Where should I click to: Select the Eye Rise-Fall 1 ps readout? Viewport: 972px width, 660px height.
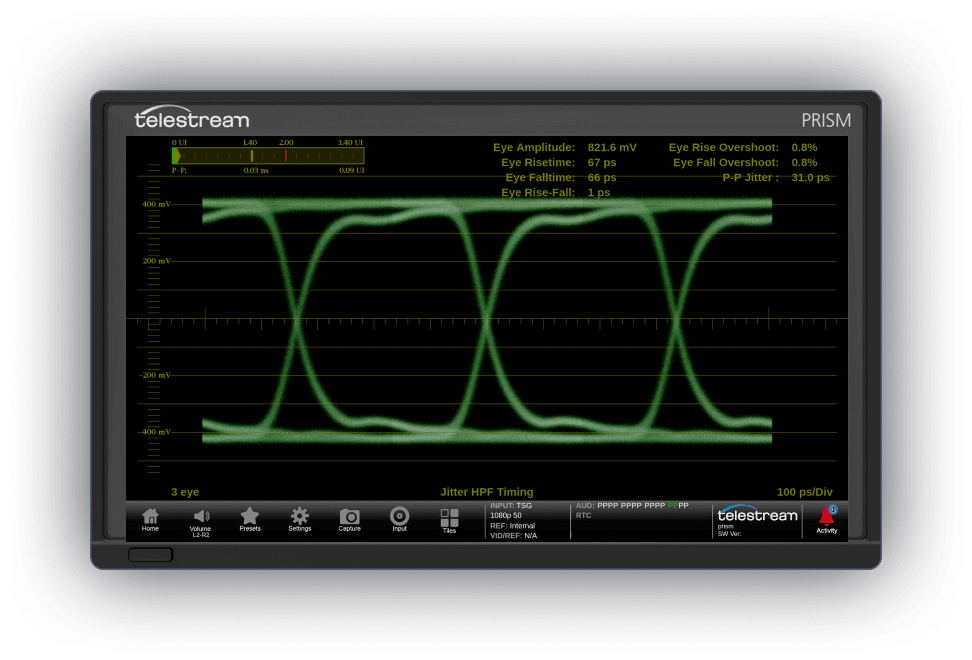tap(555, 192)
